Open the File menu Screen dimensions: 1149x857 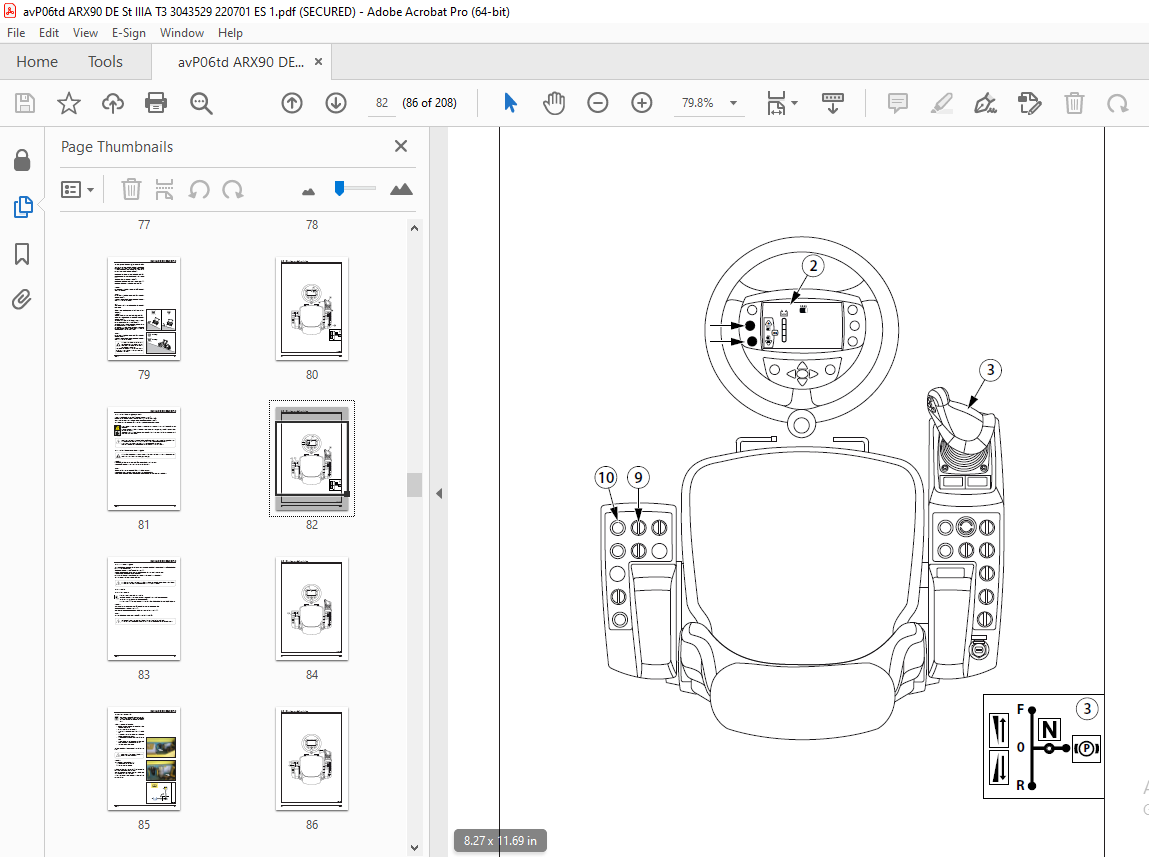[16, 33]
